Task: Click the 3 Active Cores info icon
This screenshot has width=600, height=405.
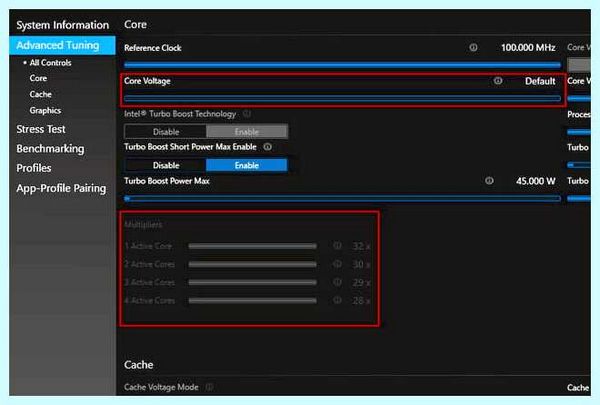Action: (337, 282)
